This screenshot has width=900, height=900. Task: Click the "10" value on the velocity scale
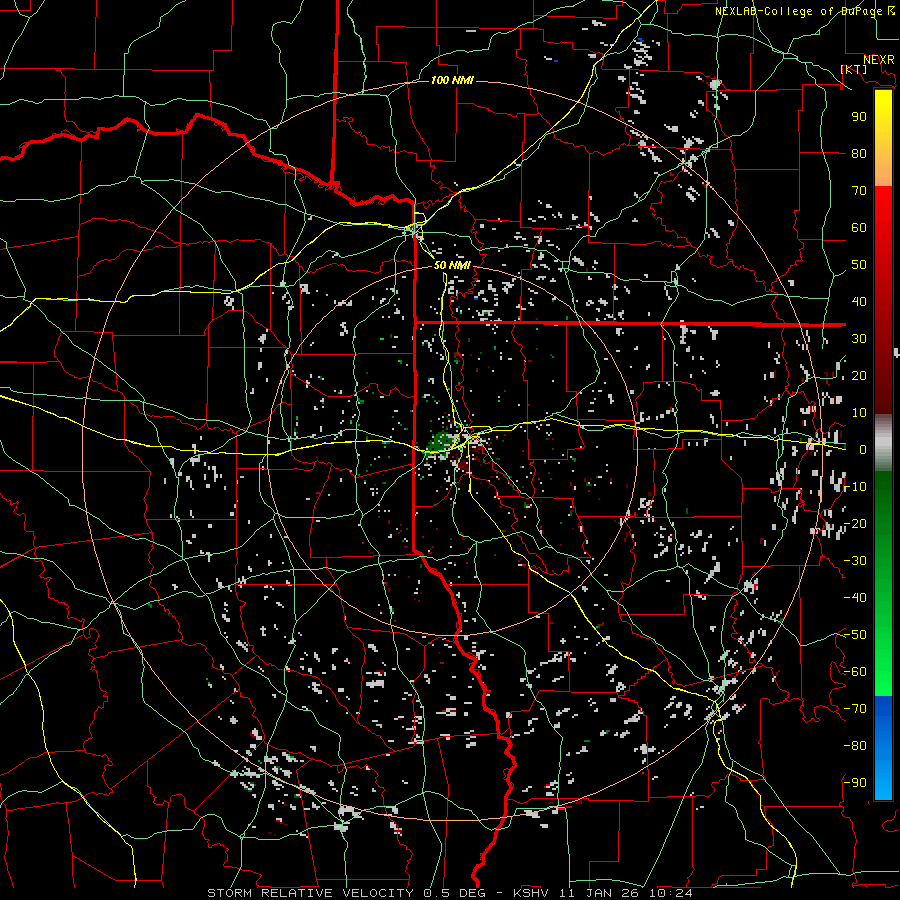(859, 413)
